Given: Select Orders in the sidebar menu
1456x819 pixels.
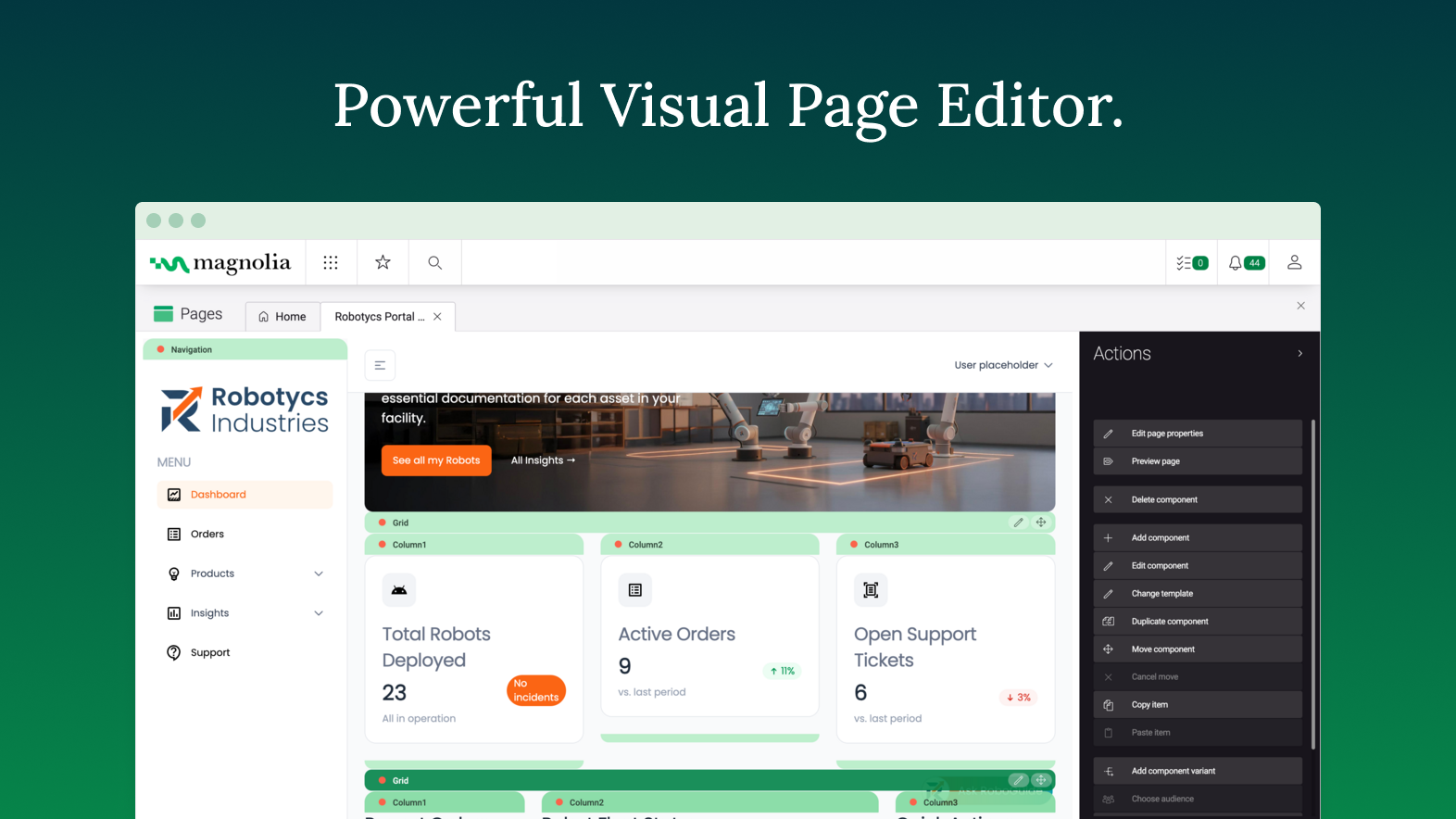Looking at the screenshot, I should [207, 535].
